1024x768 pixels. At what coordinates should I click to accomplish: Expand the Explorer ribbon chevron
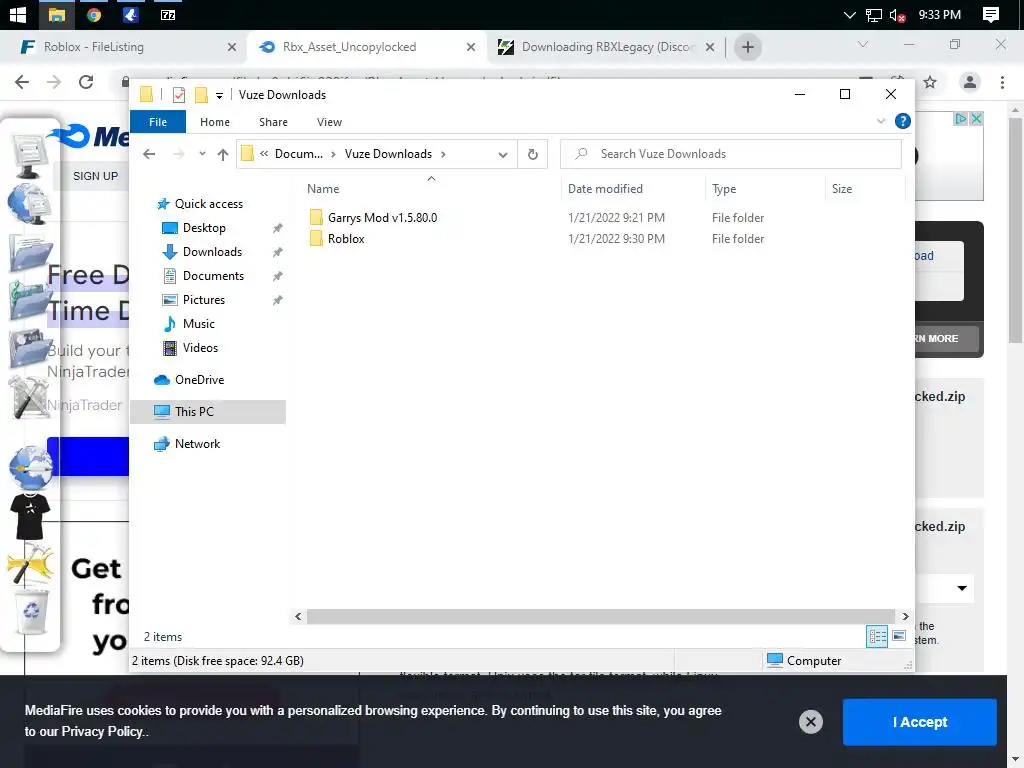880,121
